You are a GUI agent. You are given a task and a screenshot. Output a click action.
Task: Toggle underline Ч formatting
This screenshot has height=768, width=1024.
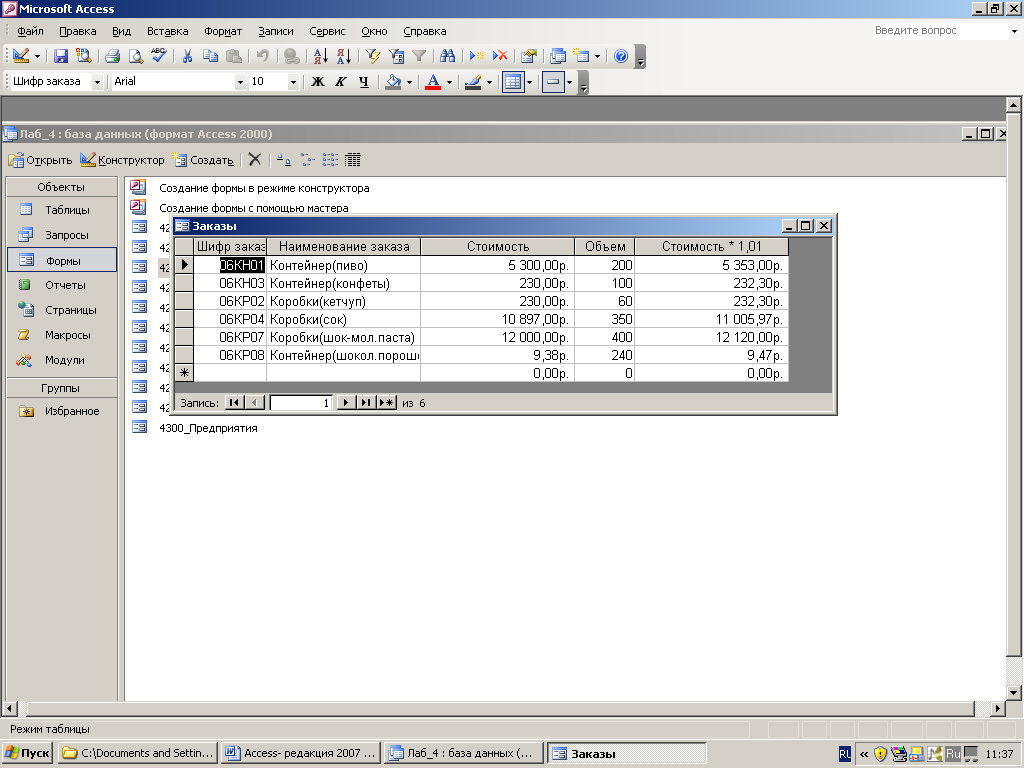click(364, 82)
